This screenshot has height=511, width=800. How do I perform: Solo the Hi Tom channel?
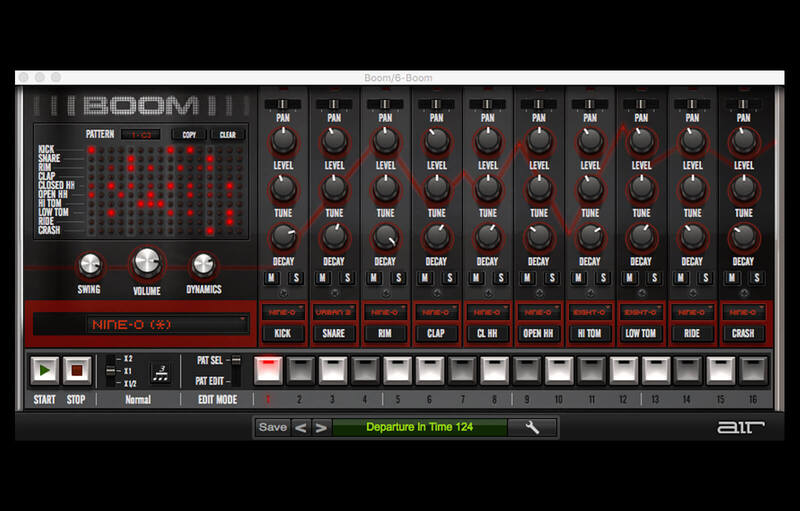click(603, 278)
